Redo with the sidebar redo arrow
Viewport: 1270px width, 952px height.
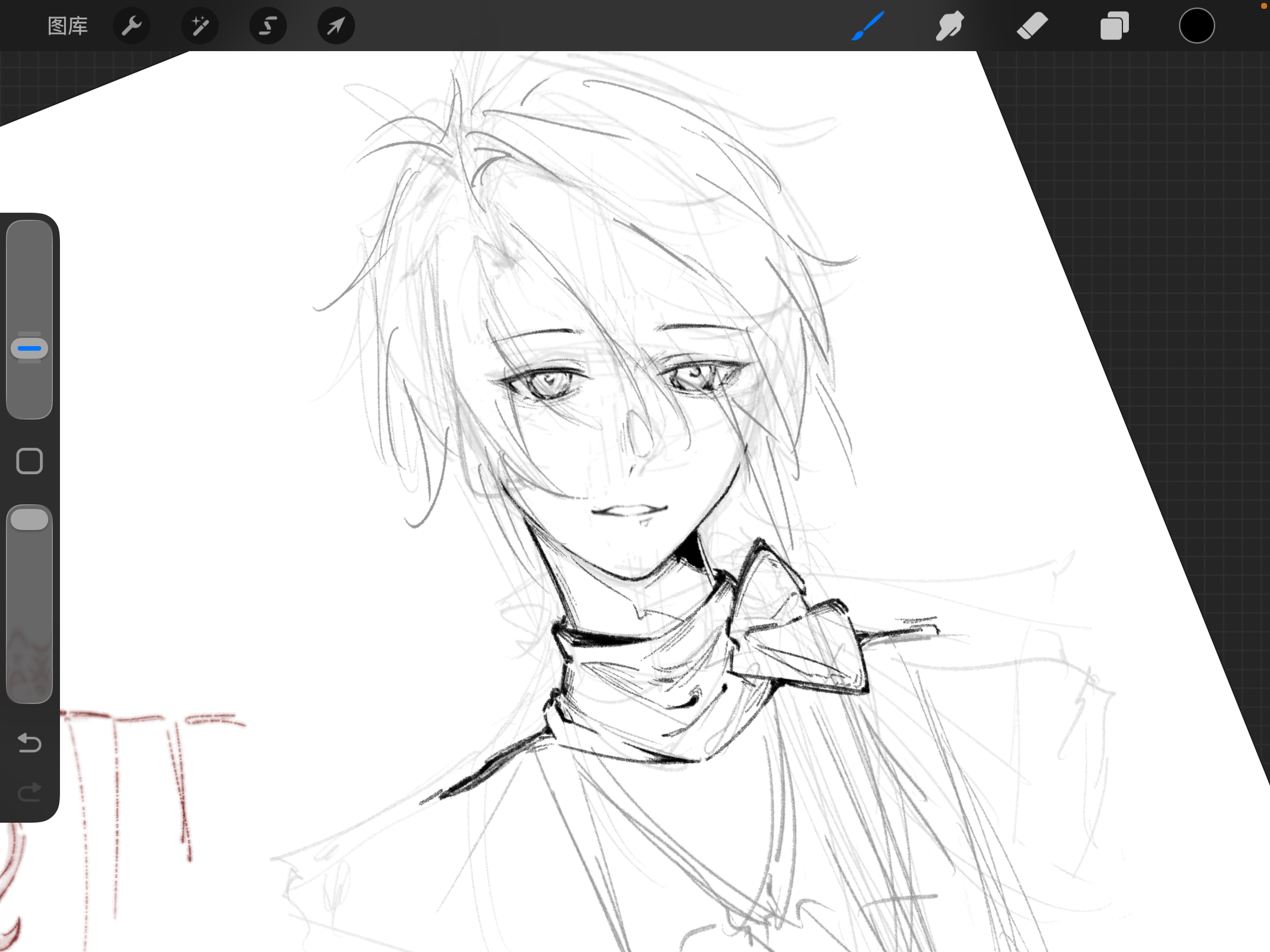(29, 792)
